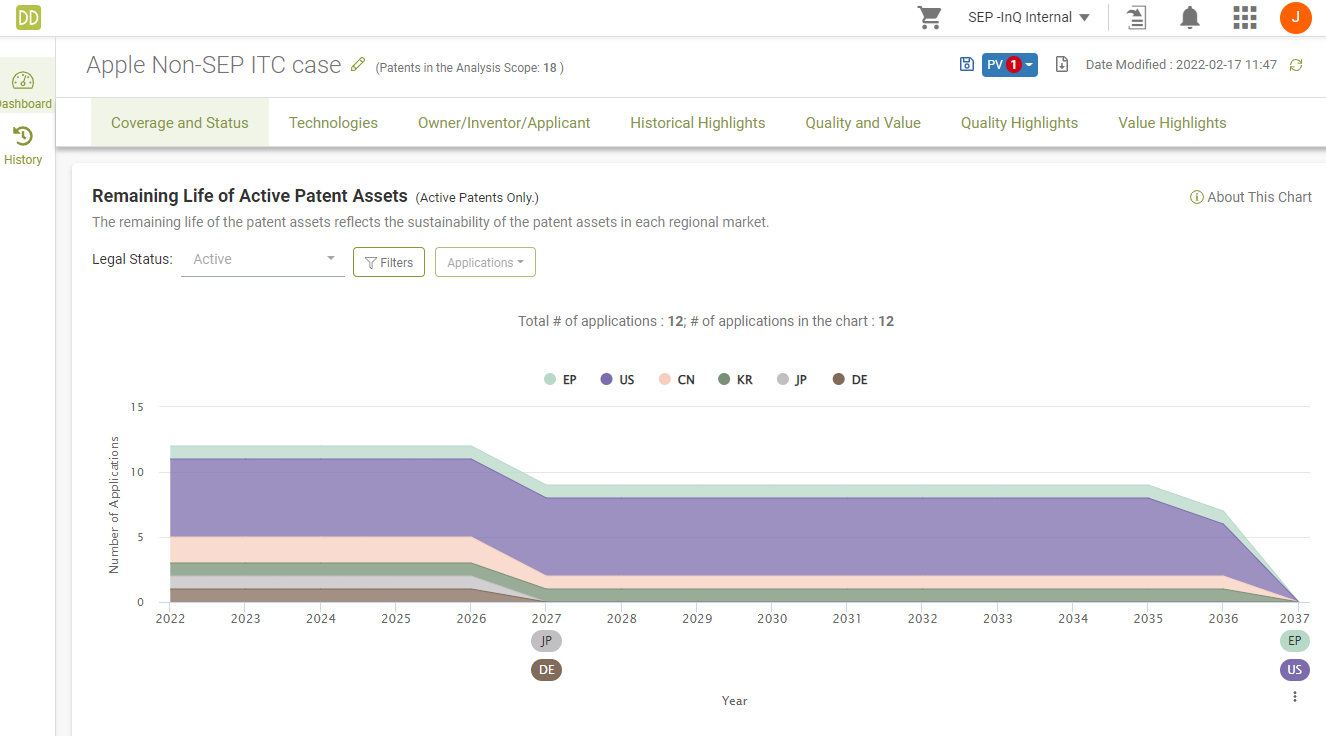Expand more markers via three-dots under 2037
The image size is (1326, 736).
click(x=1295, y=696)
